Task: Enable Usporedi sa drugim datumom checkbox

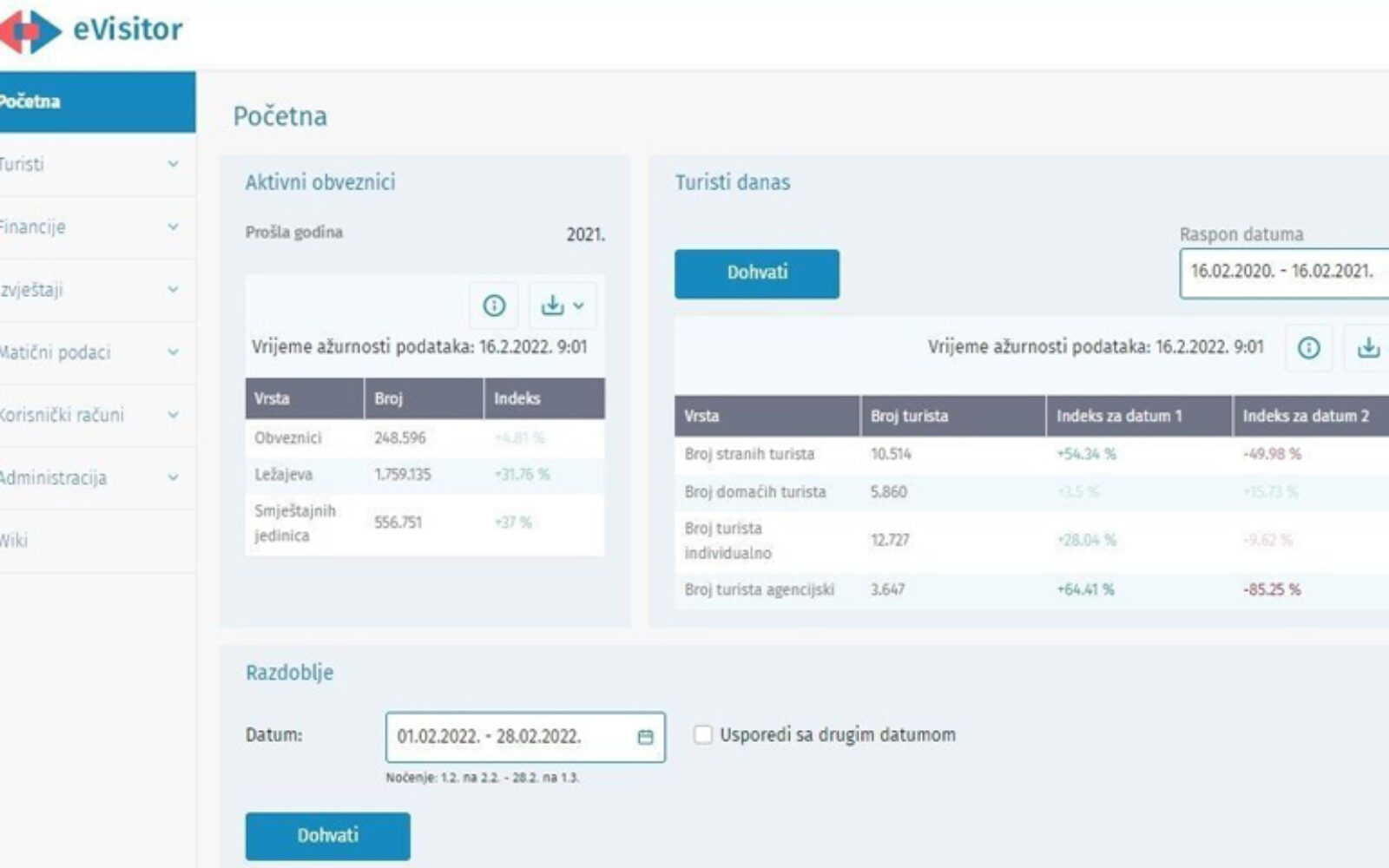Action: [x=702, y=735]
